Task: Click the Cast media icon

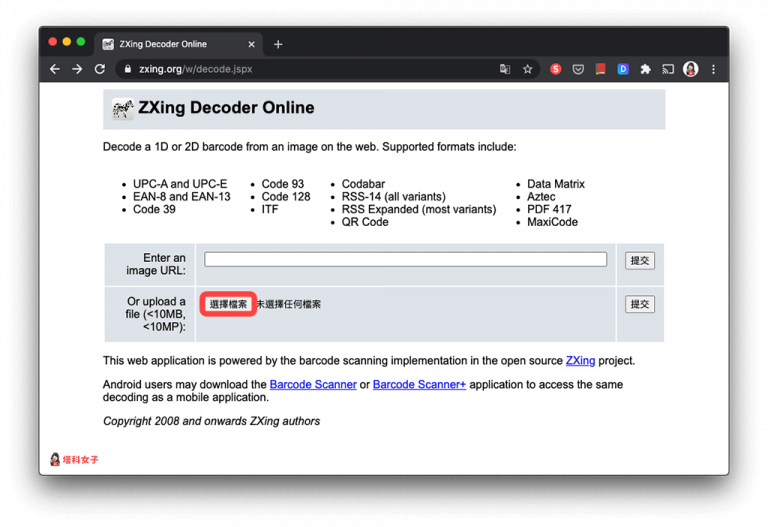Action: click(x=668, y=69)
